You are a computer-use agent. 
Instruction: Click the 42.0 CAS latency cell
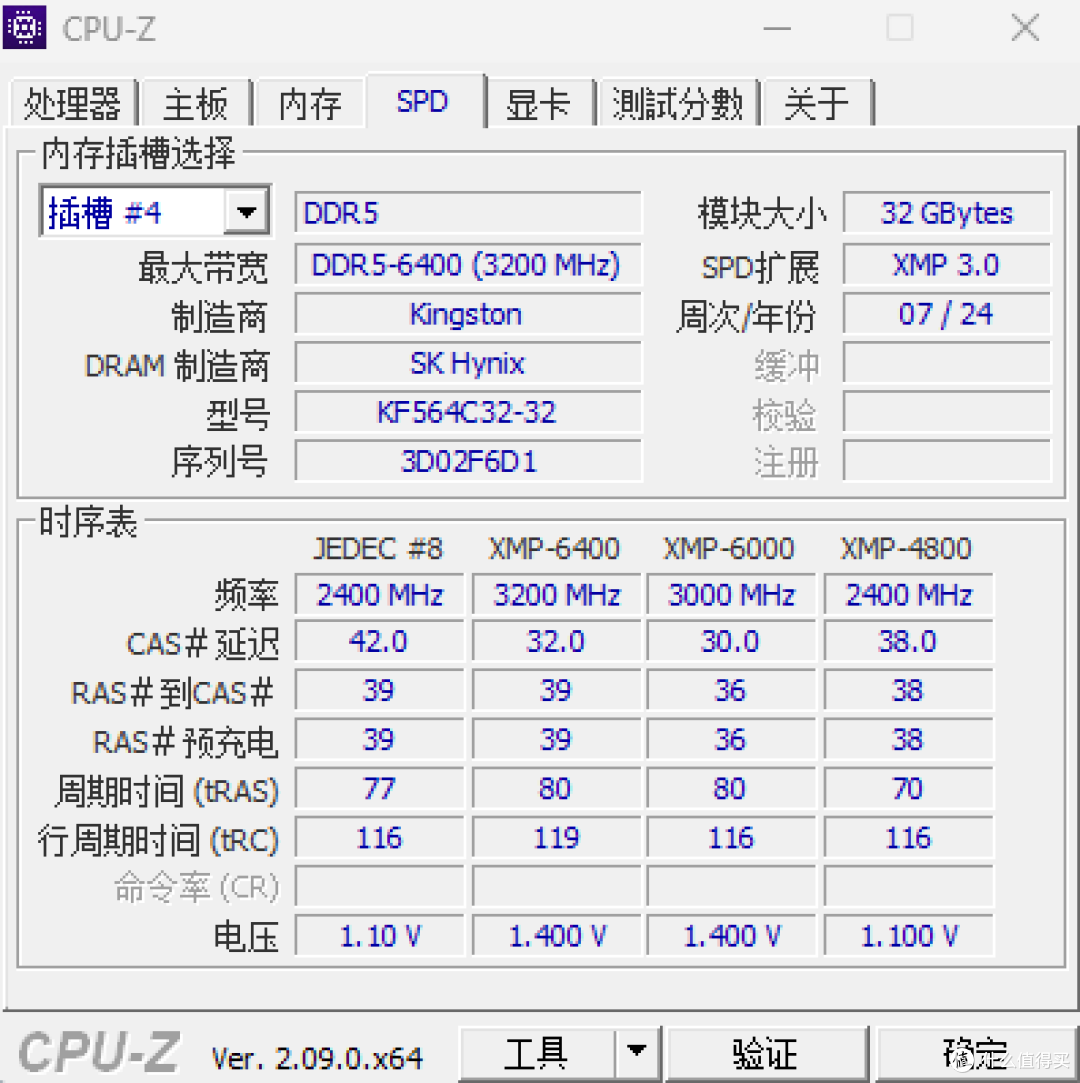379,642
